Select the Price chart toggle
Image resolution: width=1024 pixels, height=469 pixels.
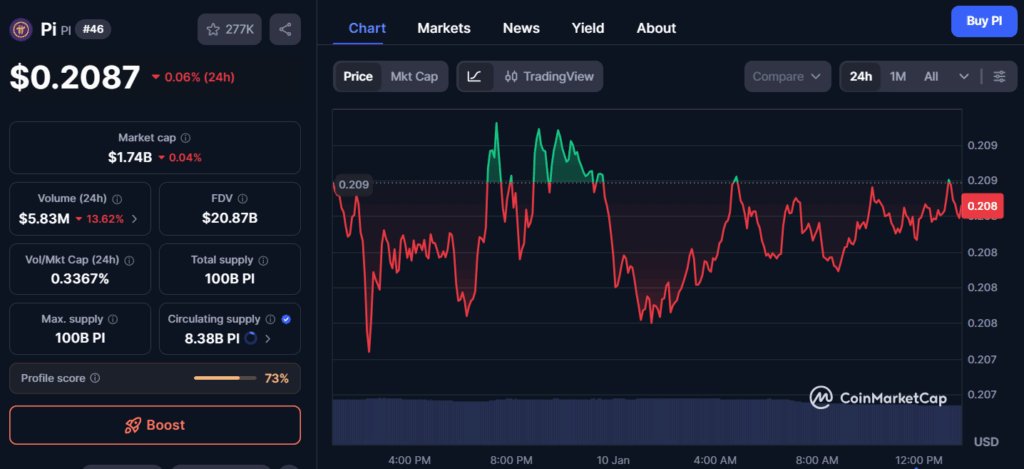click(x=357, y=76)
